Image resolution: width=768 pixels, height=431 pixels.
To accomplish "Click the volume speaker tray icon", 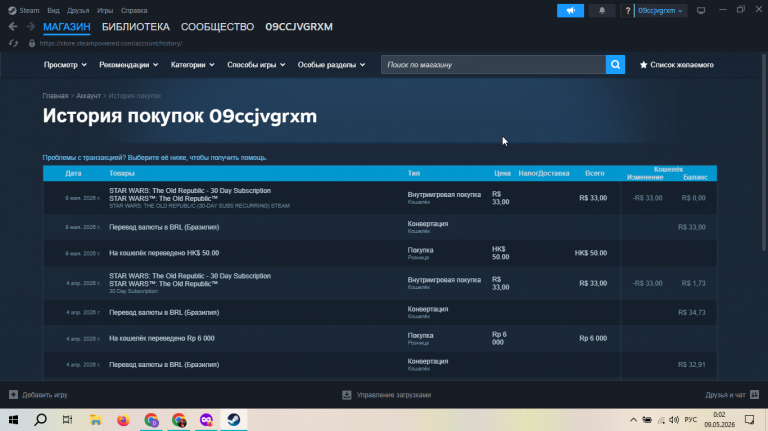I will coord(674,420).
